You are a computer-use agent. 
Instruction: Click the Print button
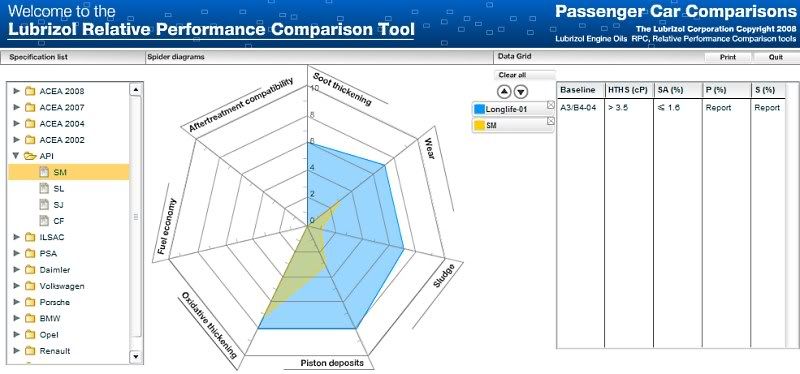(x=728, y=57)
